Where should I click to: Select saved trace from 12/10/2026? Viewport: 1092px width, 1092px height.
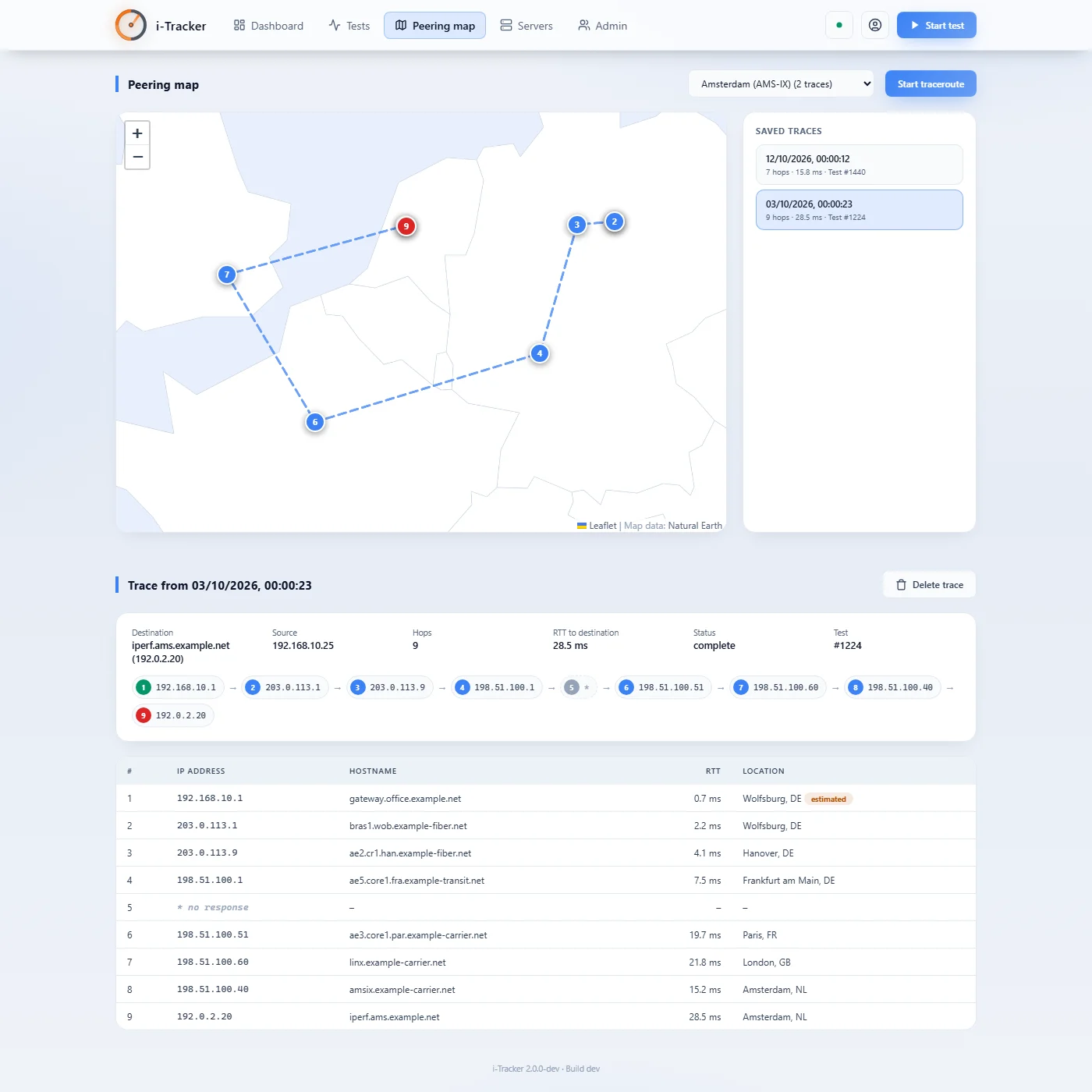click(860, 165)
